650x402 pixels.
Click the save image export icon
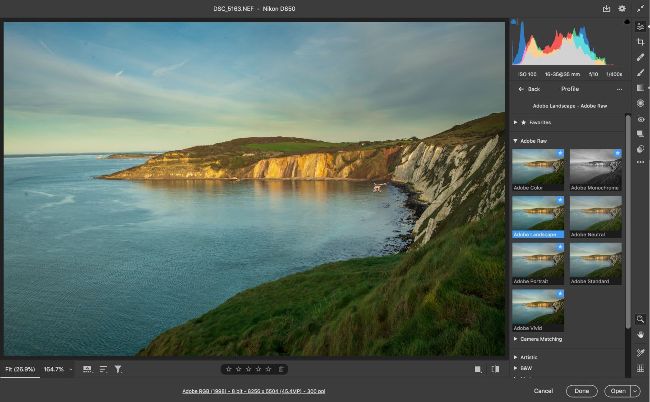tap(606, 8)
